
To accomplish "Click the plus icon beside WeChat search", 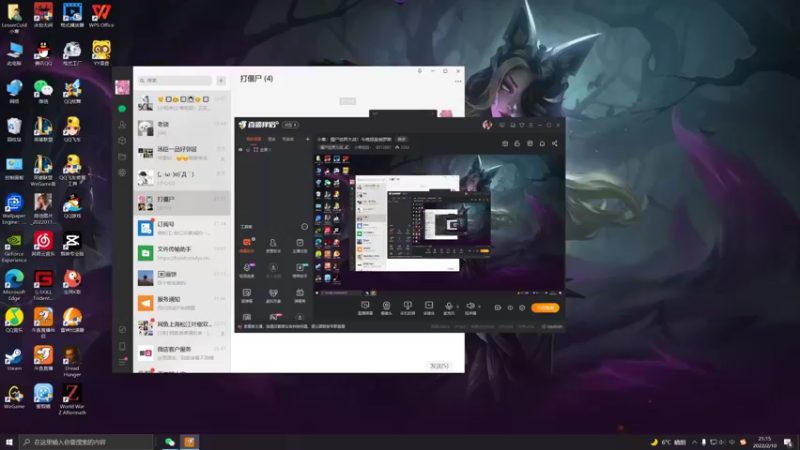I will pyautogui.click(x=221, y=81).
